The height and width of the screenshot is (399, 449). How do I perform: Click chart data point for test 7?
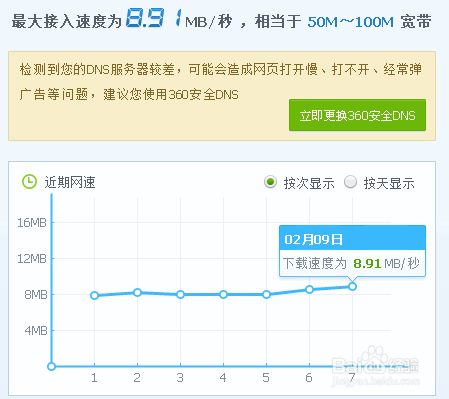(x=352, y=286)
